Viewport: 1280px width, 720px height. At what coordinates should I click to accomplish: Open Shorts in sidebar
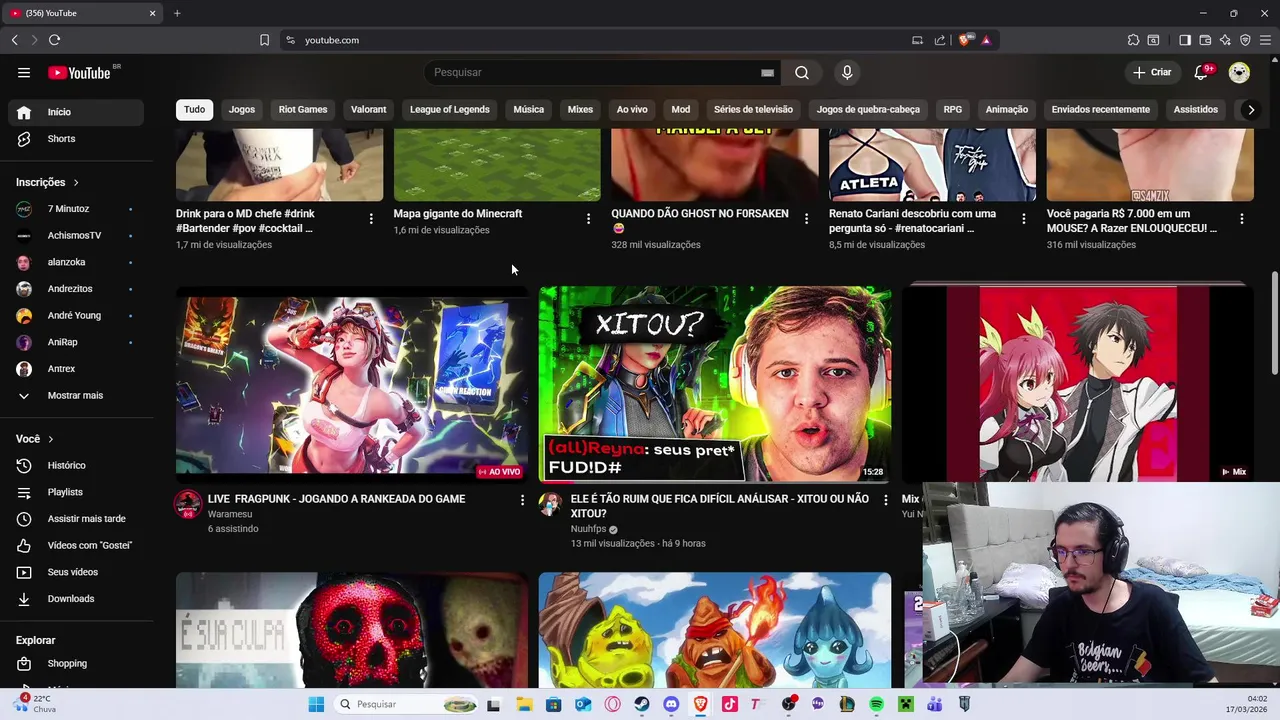pos(76,139)
